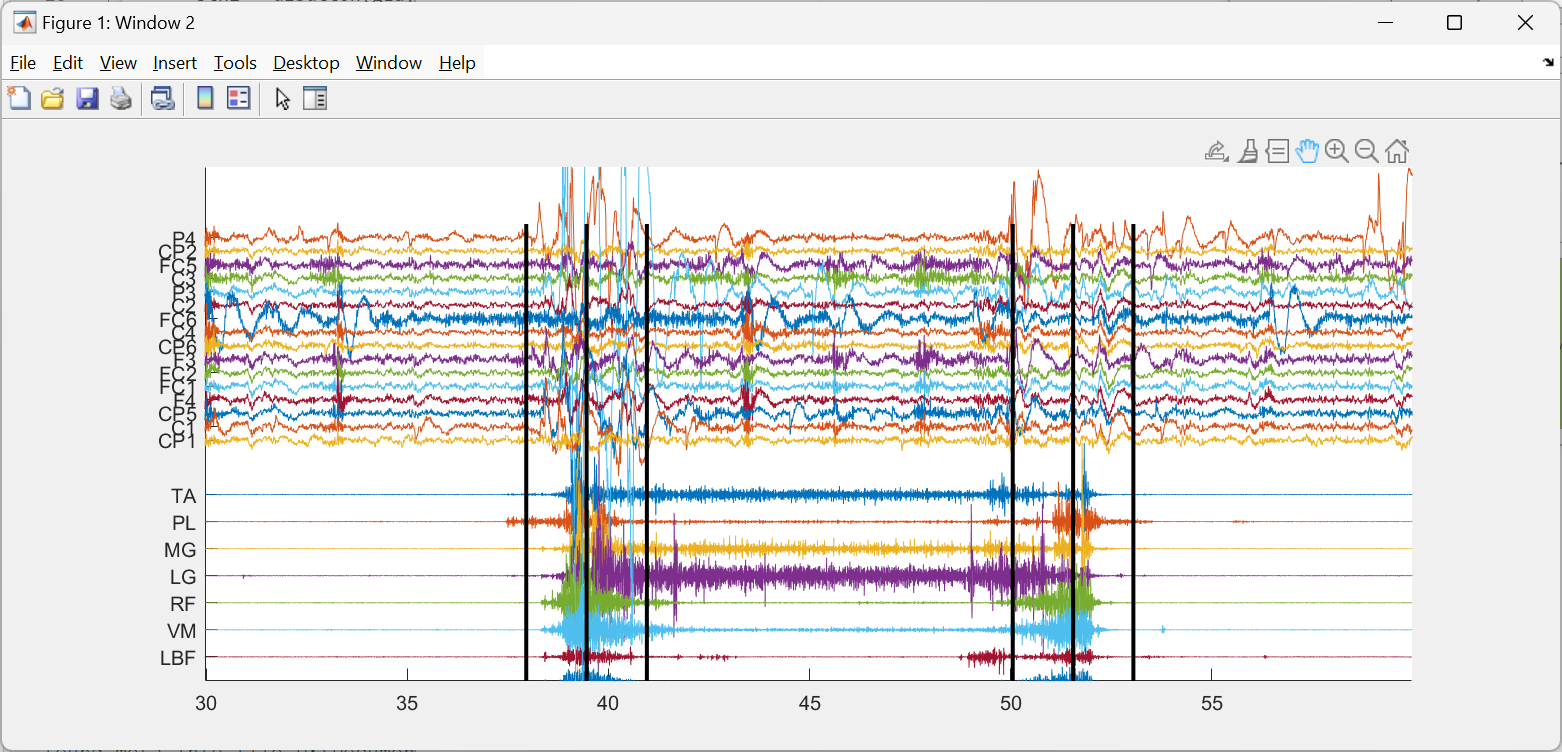Restore the view with the home icon

[1397, 151]
